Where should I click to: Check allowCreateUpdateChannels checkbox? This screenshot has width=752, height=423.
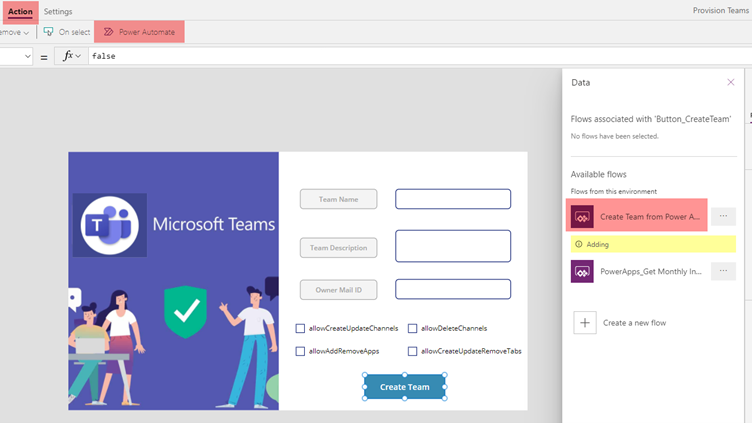click(x=300, y=329)
